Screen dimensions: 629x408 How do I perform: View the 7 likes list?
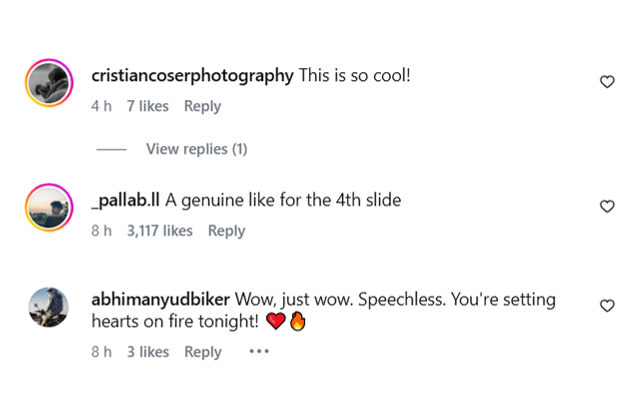[x=147, y=106]
